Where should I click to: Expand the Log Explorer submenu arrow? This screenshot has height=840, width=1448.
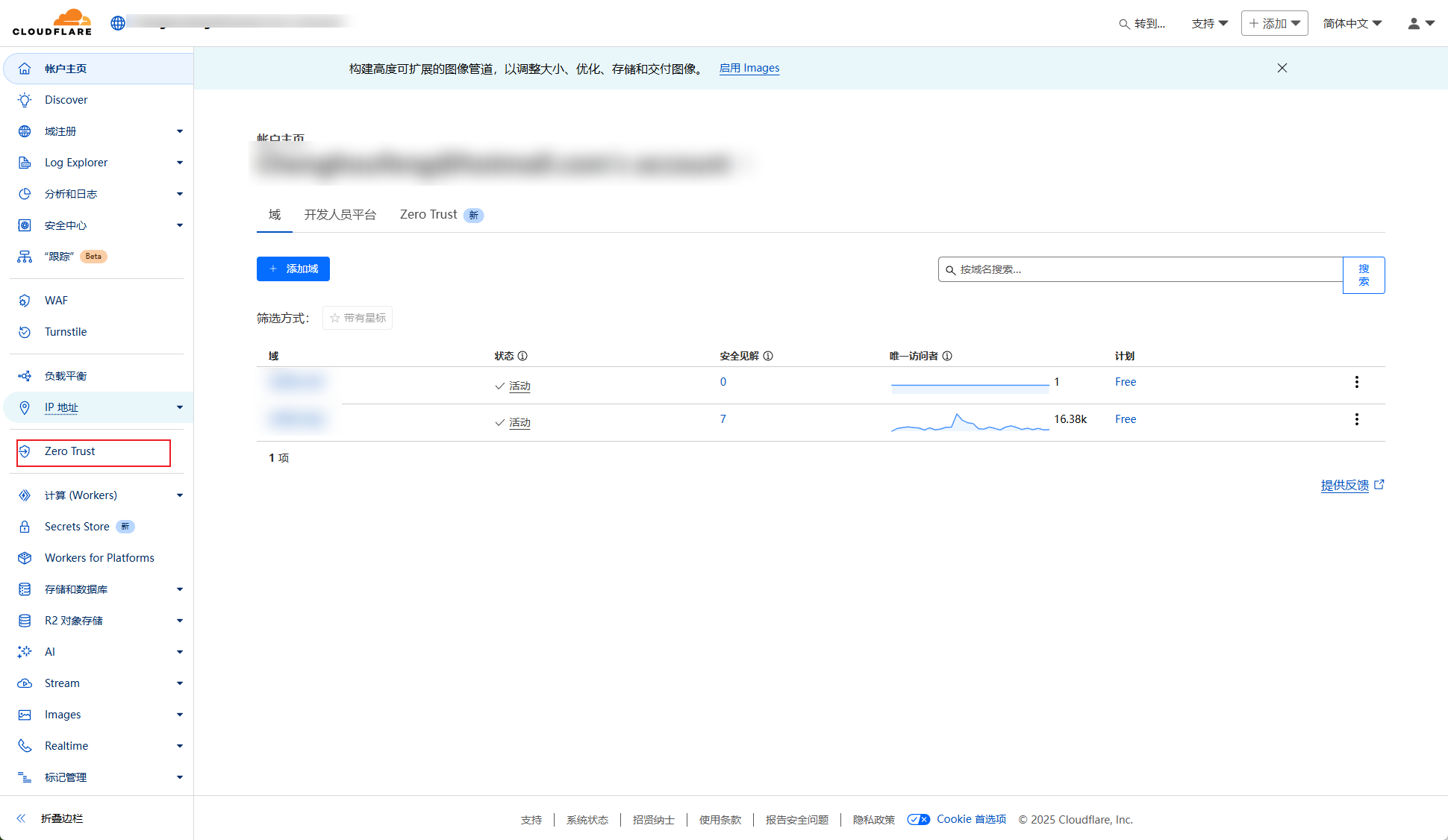coord(180,163)
